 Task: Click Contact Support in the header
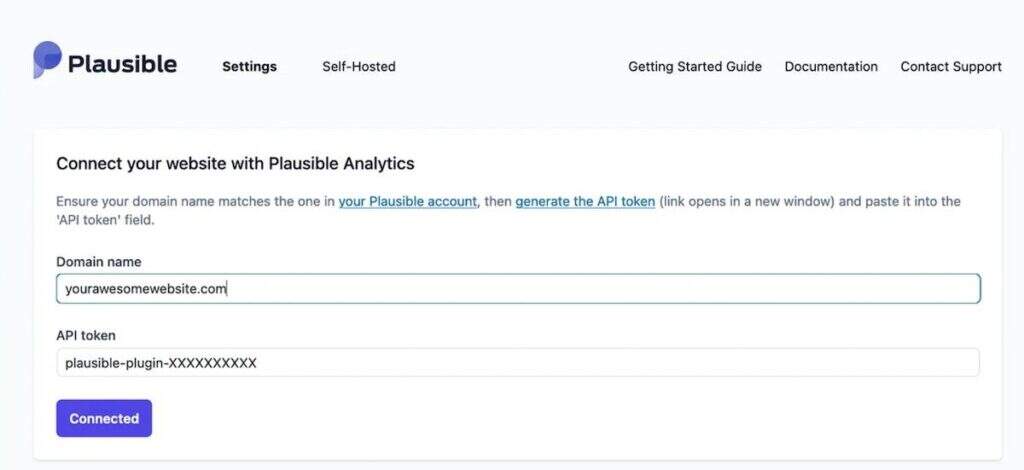pos(951,67)
